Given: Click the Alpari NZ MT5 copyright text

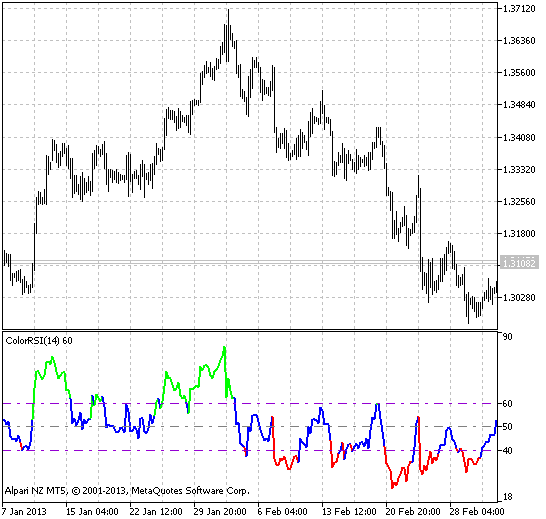Looking at the screenshot, I should tap(127, 491).
